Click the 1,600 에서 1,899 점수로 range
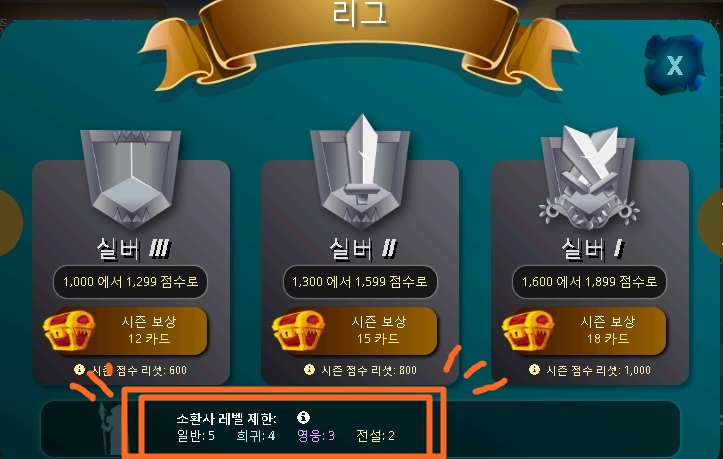Viewport: 723px width, 459px height. (589, 281)
